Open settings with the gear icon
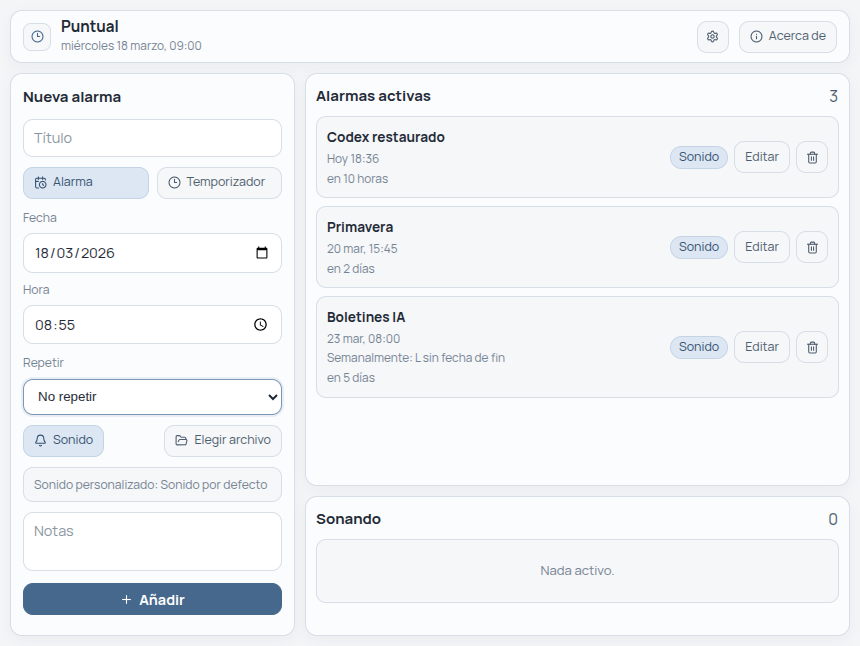This screenshot has height=646, width=860. point(712,37)
